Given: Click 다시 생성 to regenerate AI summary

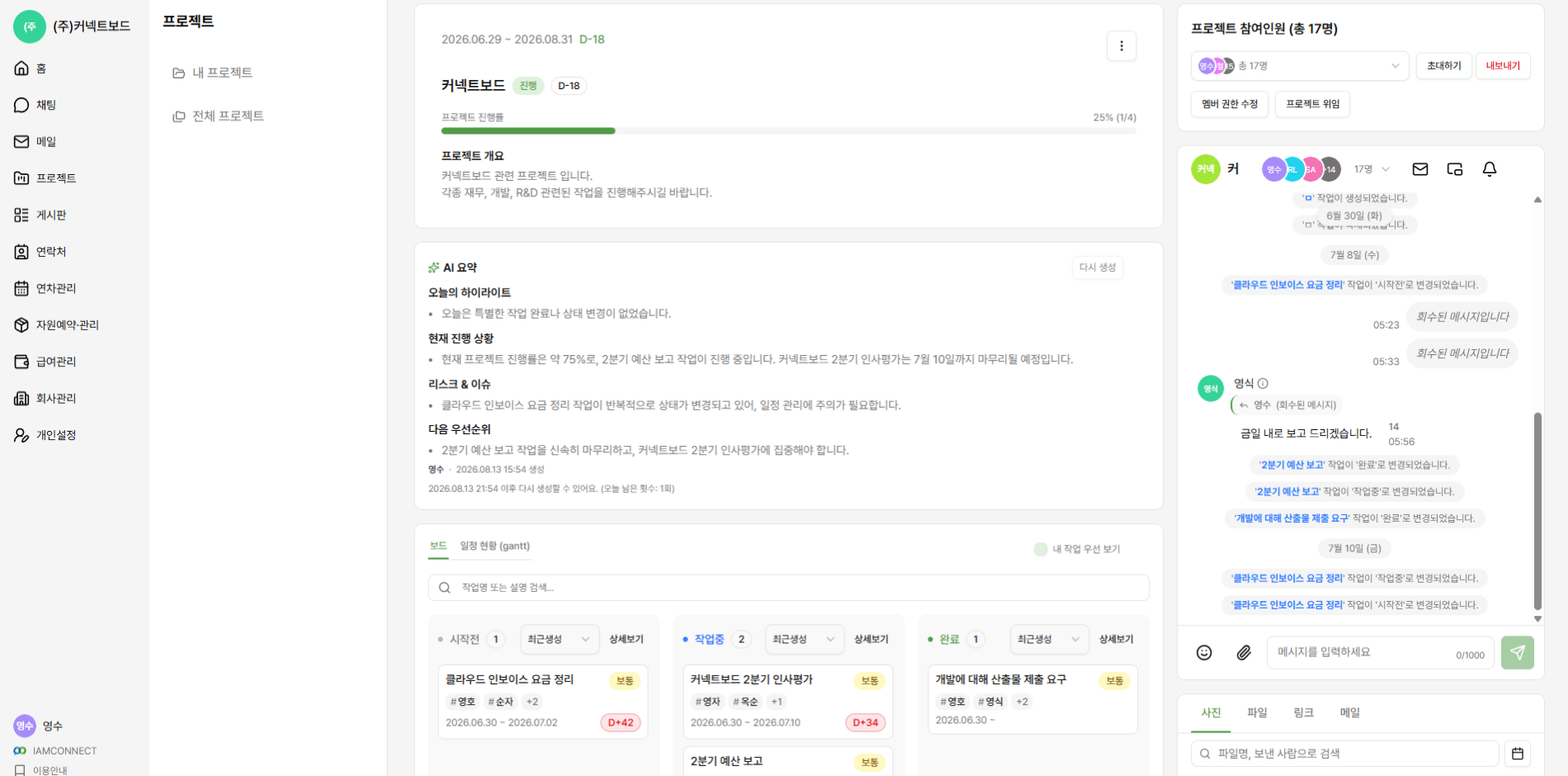Looking at the screenshot, I should click(1097, 267).
